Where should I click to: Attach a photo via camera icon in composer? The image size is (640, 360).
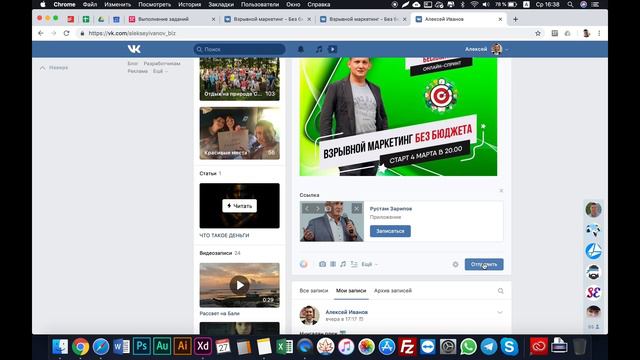pyautogui.click(x=322, y=264)
